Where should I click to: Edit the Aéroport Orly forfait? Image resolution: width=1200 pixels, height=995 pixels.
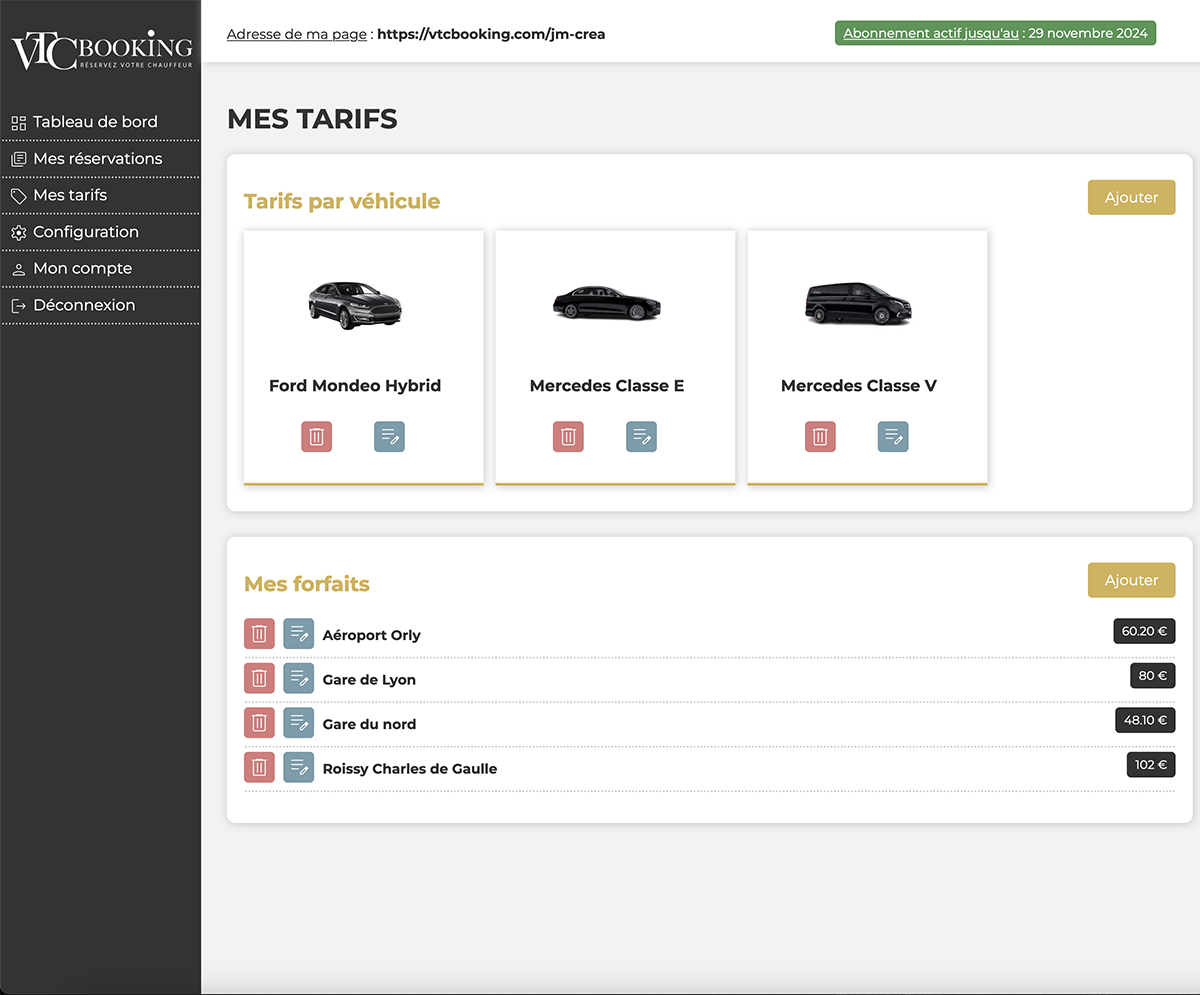[298, 634]
